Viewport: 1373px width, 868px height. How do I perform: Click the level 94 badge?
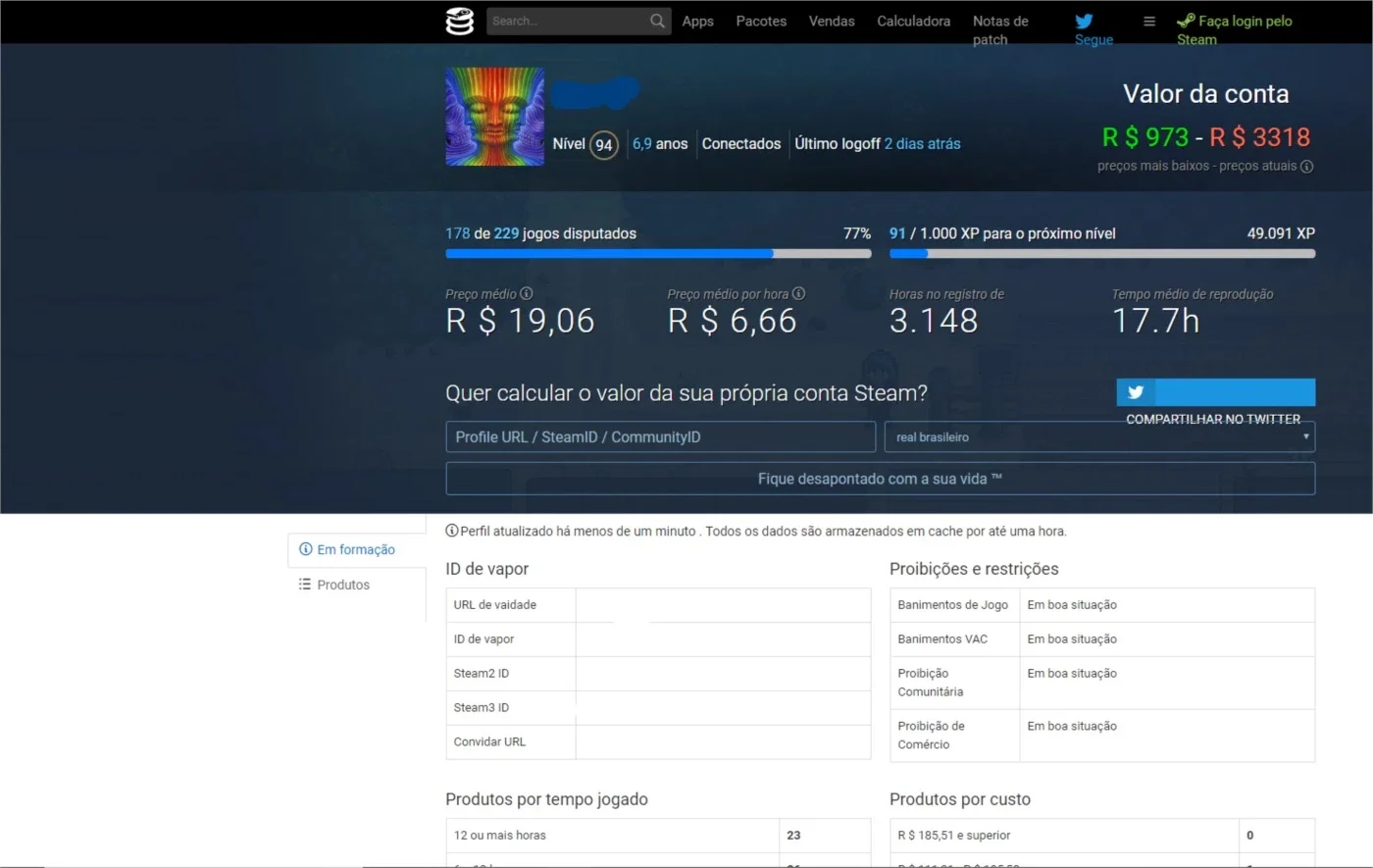604,145
